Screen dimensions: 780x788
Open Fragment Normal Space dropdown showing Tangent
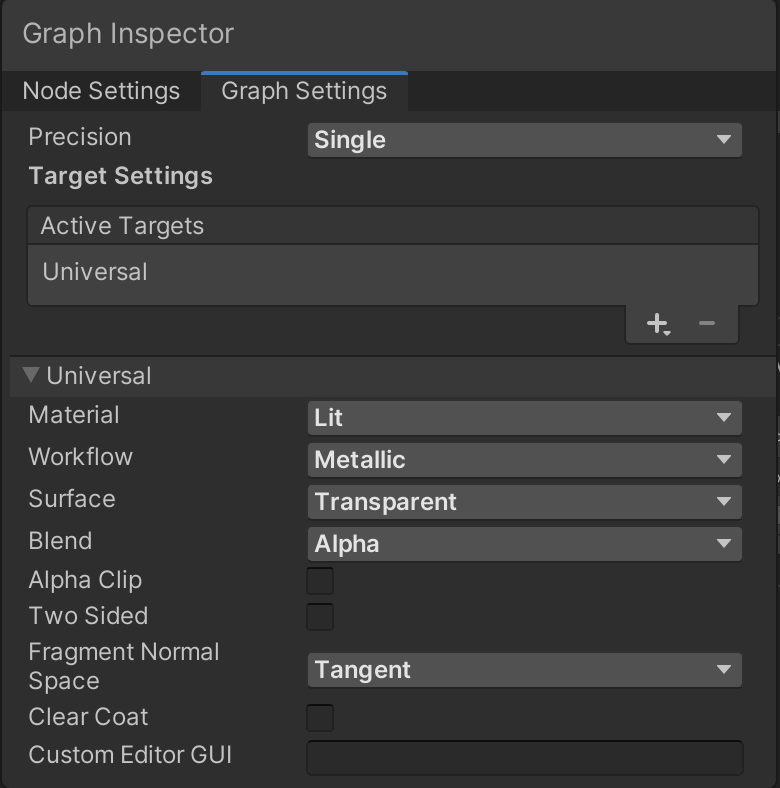coord(524,670)
